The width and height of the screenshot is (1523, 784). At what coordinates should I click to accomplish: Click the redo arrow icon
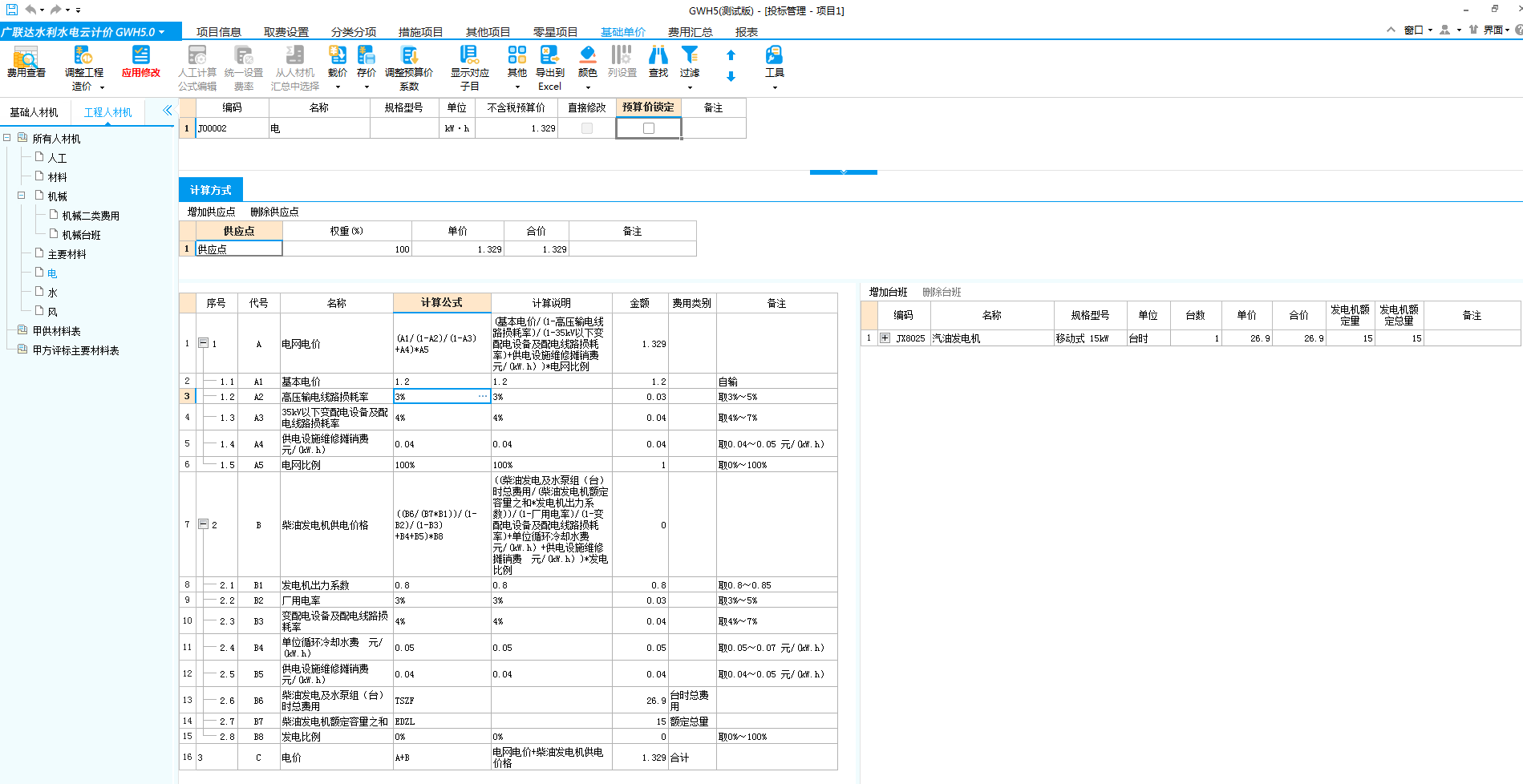[55, 10]
